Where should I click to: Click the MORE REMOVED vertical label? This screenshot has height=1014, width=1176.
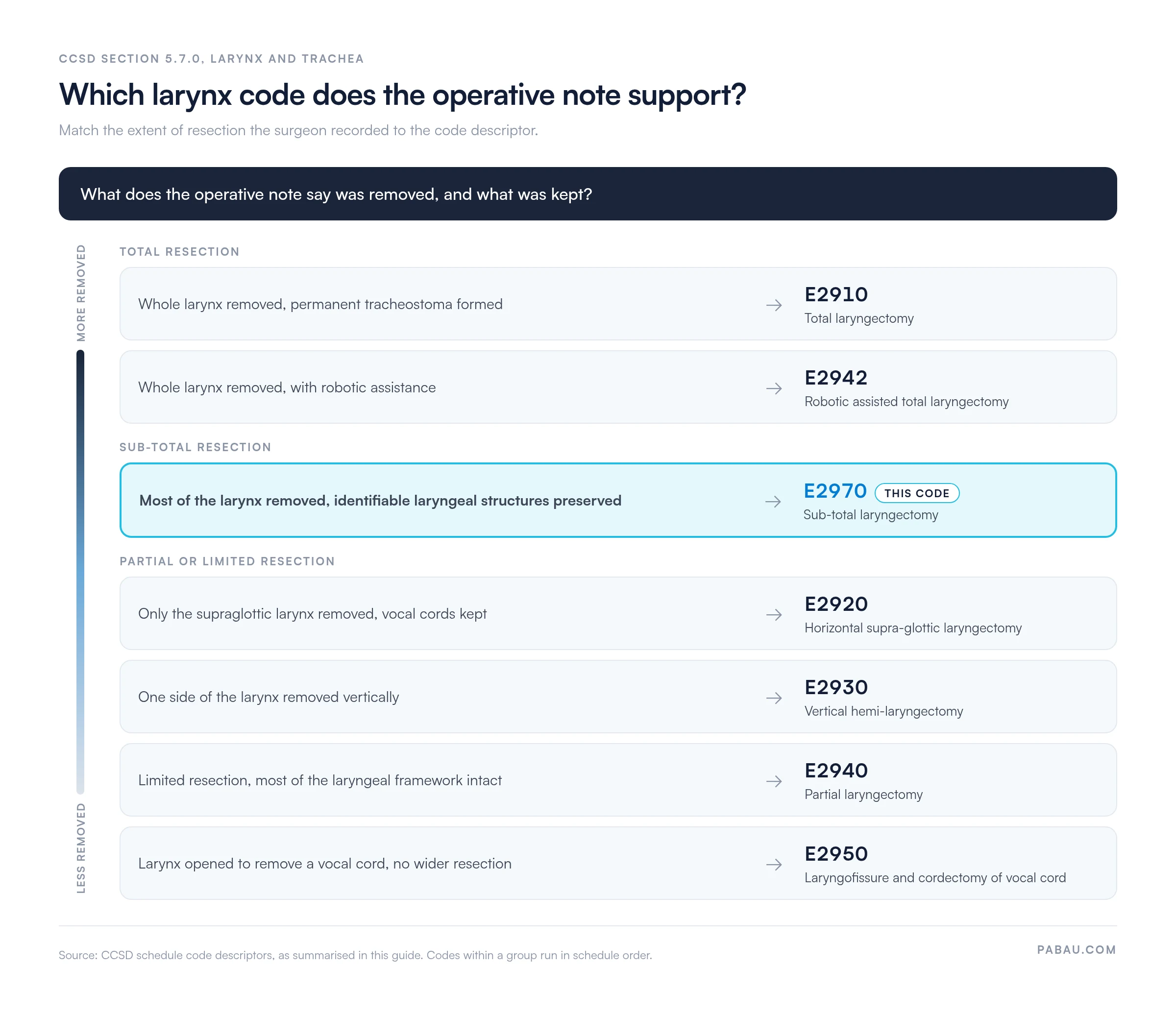81,293
